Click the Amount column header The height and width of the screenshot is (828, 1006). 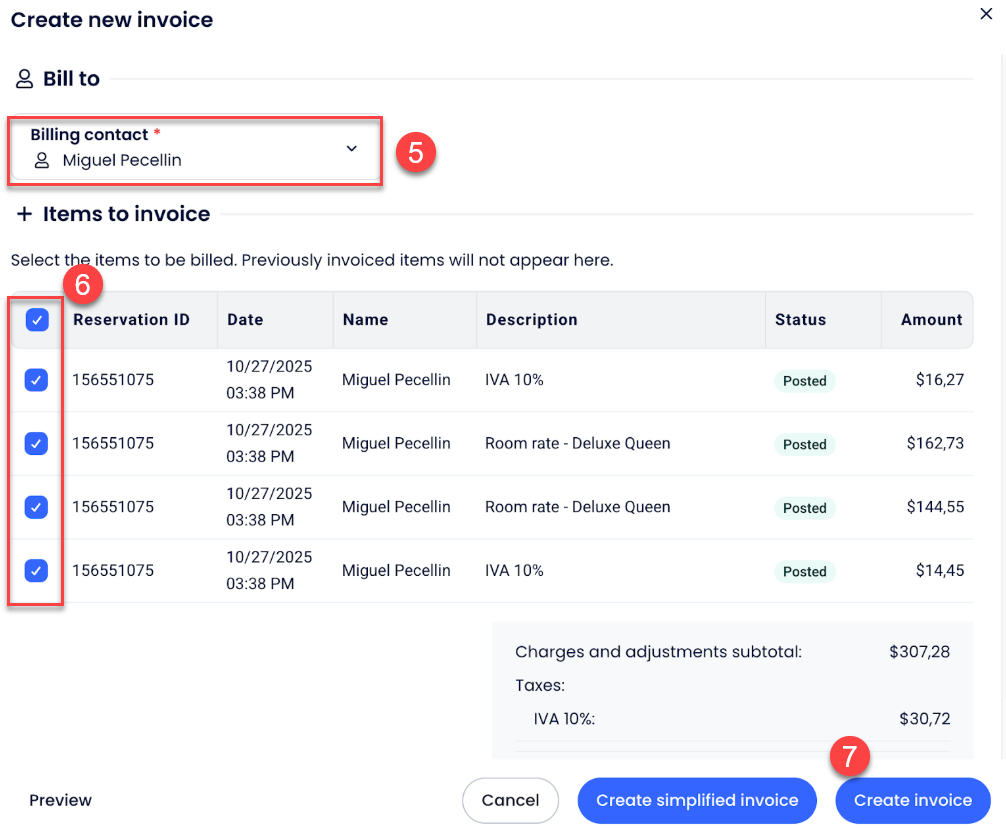tap(930, 320)
